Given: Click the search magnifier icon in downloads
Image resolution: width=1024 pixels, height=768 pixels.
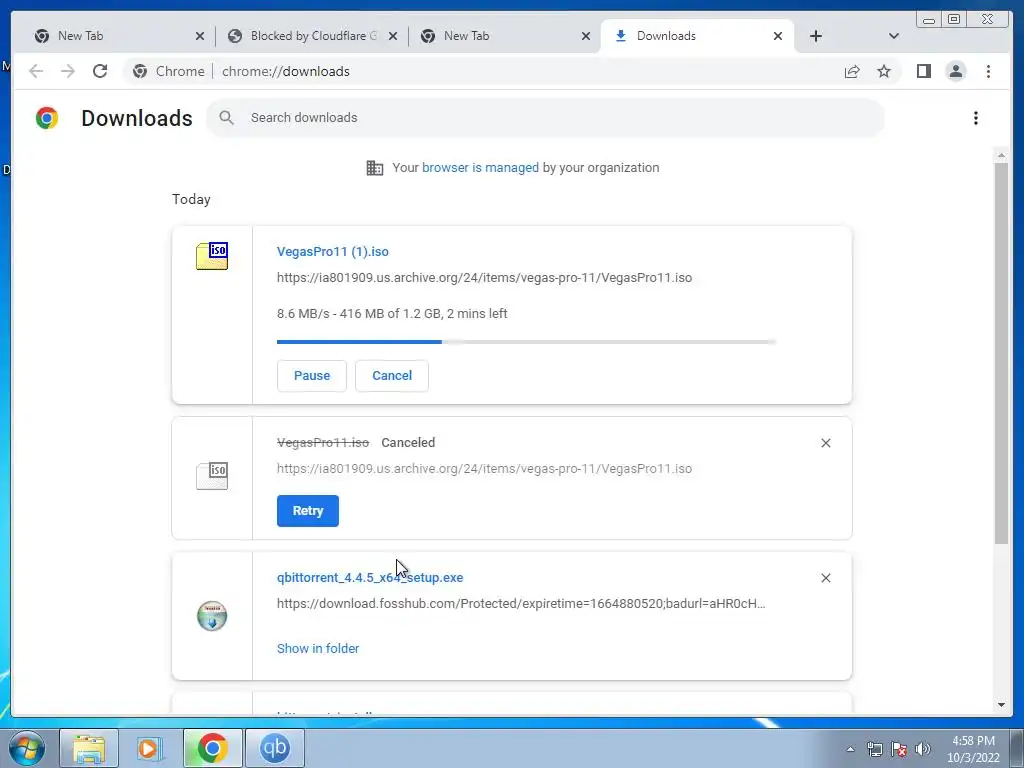Looking at the screenshot, I should 227,118.
